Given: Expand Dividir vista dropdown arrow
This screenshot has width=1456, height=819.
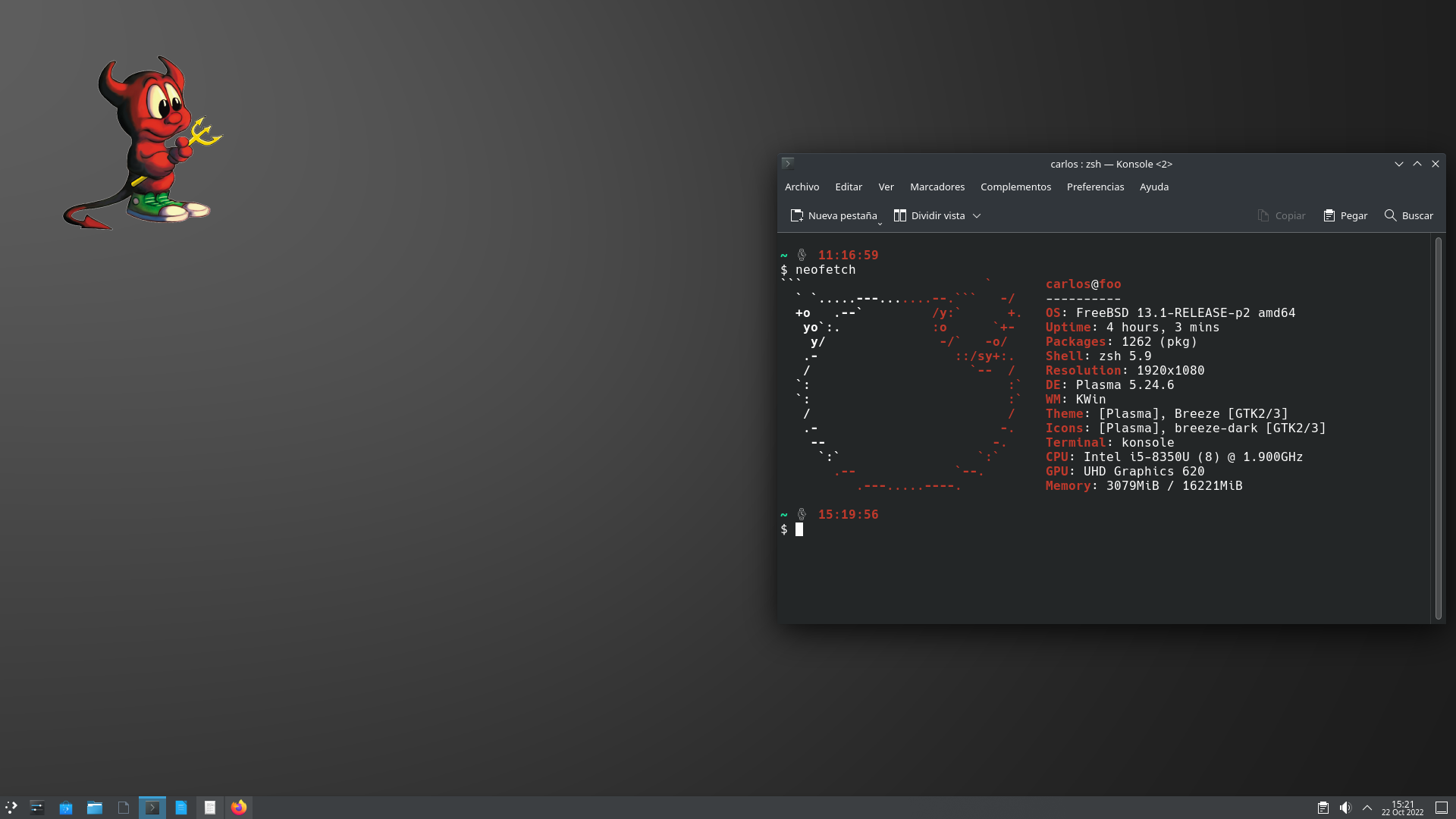Looking at the screenshot, I should [x=977, y=216].
